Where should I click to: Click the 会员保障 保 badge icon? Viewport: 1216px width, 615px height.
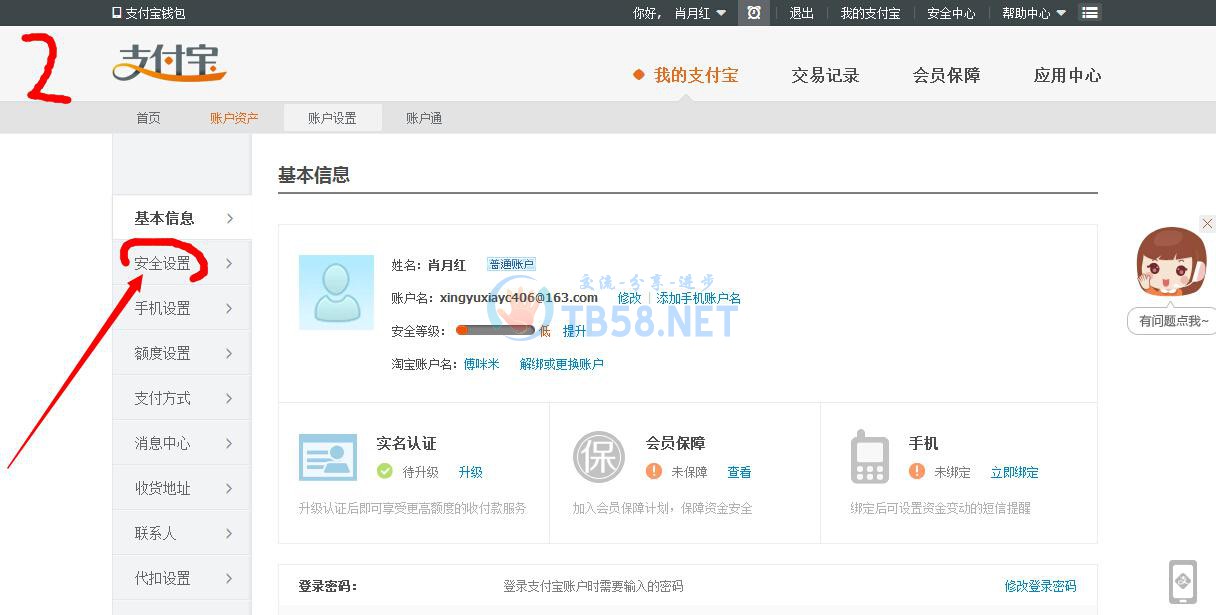pyautogui.click(x=599, y=457)
